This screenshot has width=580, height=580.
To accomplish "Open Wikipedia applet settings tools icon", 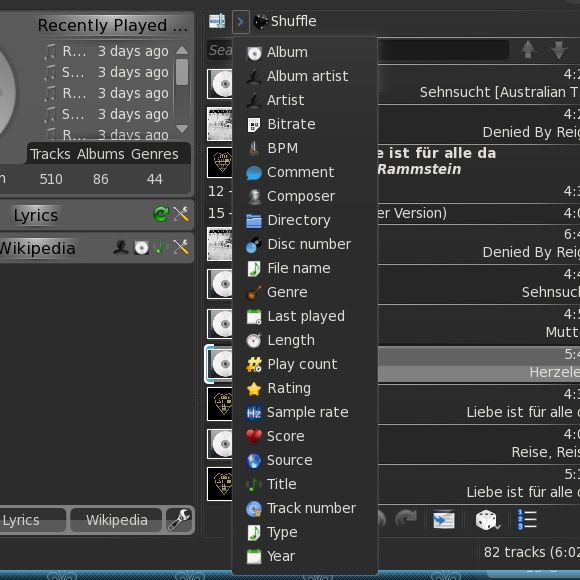I will point(181,247).
